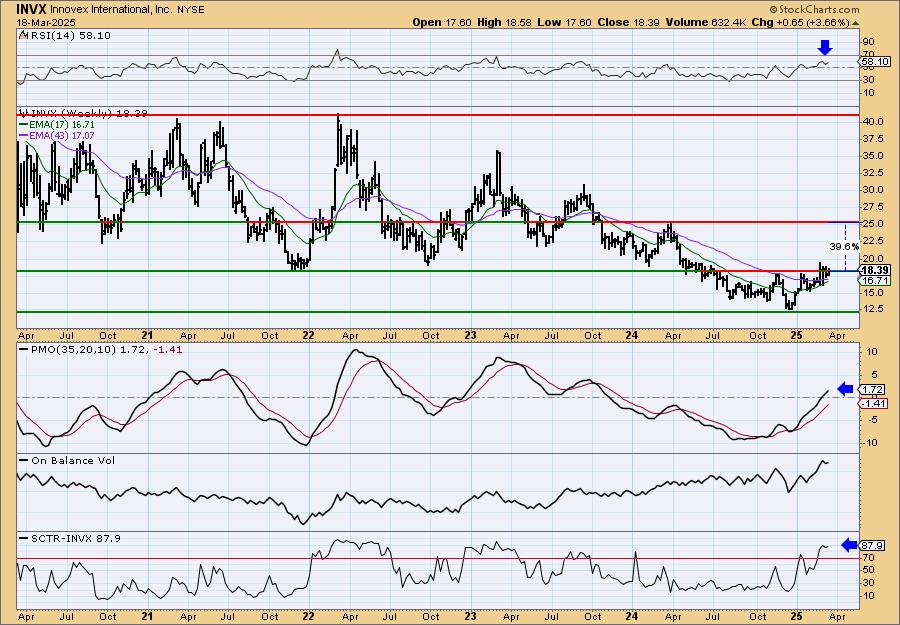
Task: Click the 25.0 price axis label
Action: click(x=874, y=224)
